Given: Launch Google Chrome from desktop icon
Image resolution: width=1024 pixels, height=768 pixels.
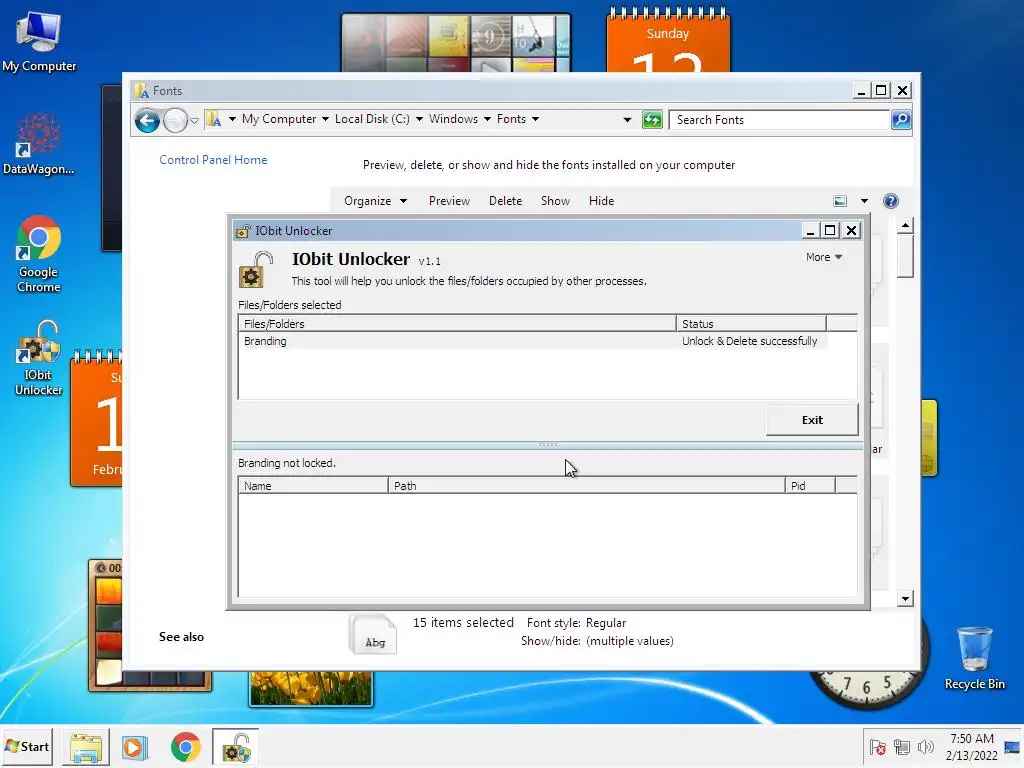Looking at the screenshot, I should click(x=39, y=253).
